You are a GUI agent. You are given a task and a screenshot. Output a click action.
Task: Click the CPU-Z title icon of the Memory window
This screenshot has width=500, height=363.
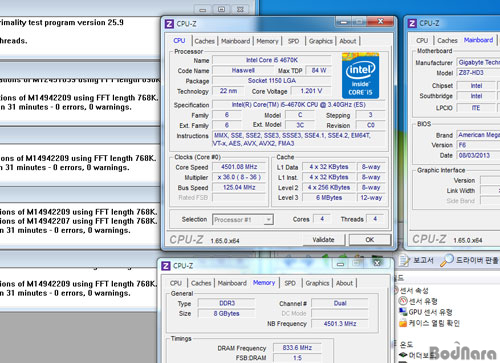[x=166, y=266]
